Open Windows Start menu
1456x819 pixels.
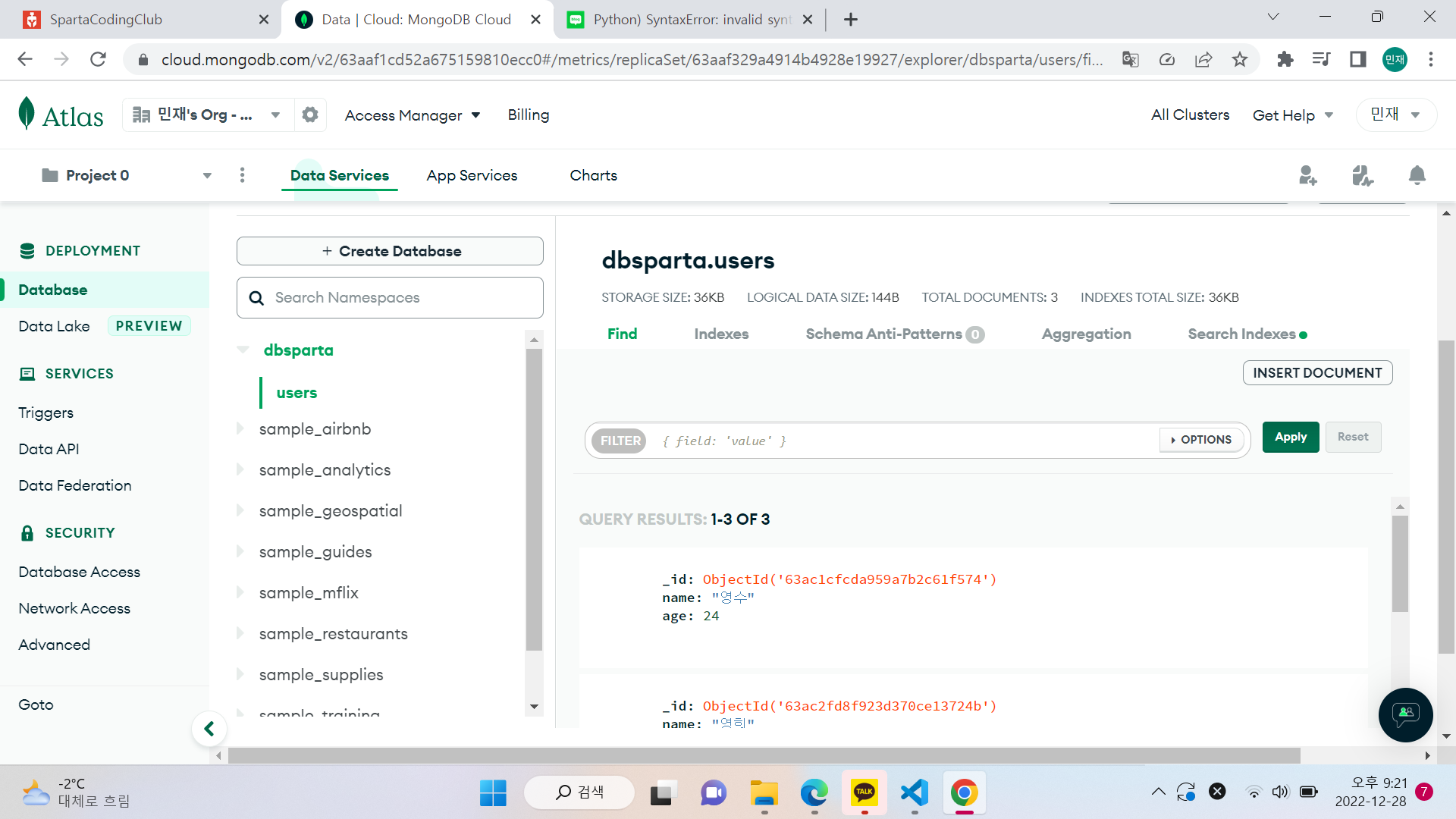tap(493, 793)
